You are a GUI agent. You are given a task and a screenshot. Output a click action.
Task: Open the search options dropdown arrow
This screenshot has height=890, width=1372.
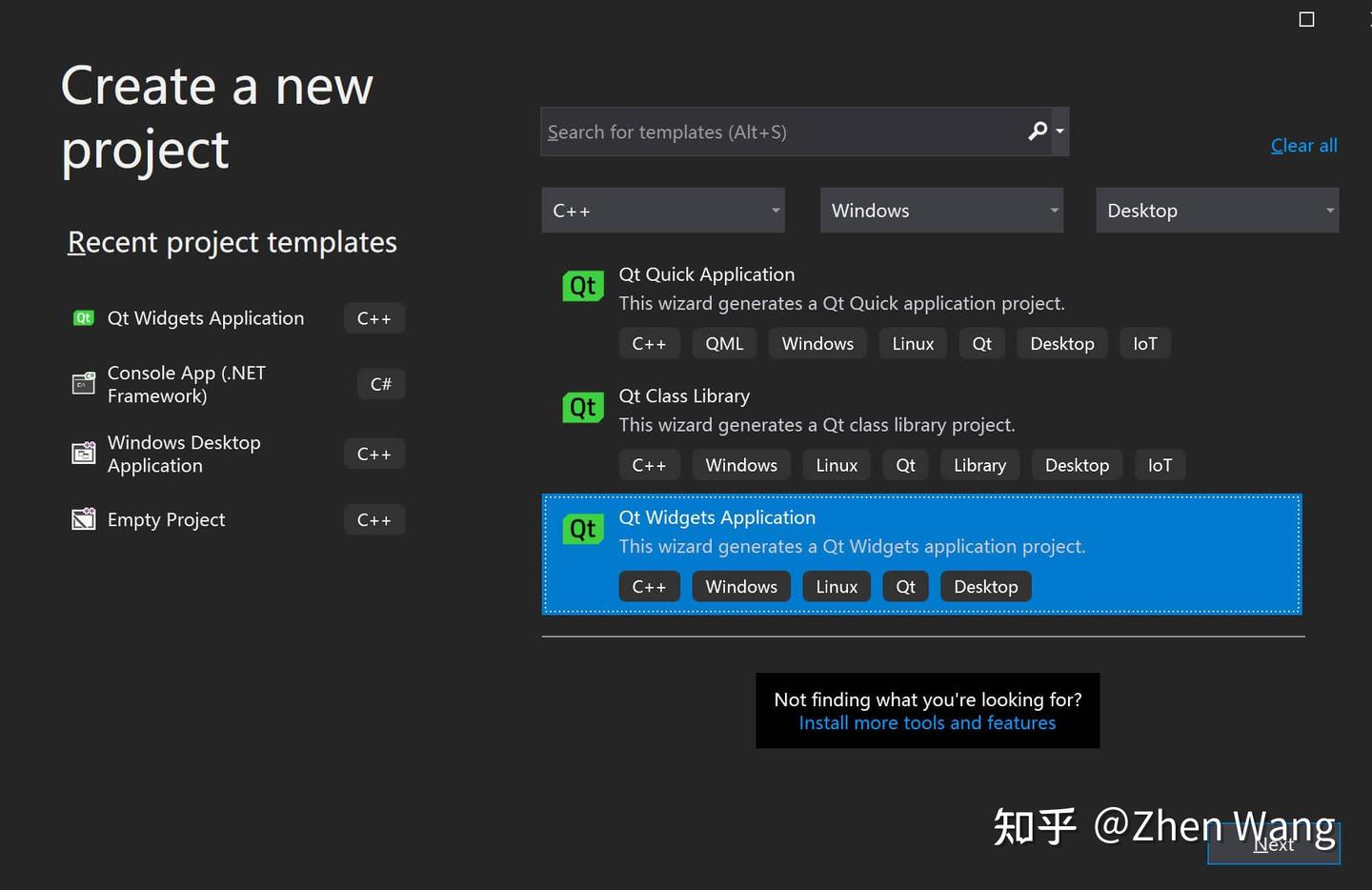pos(1058,131)
